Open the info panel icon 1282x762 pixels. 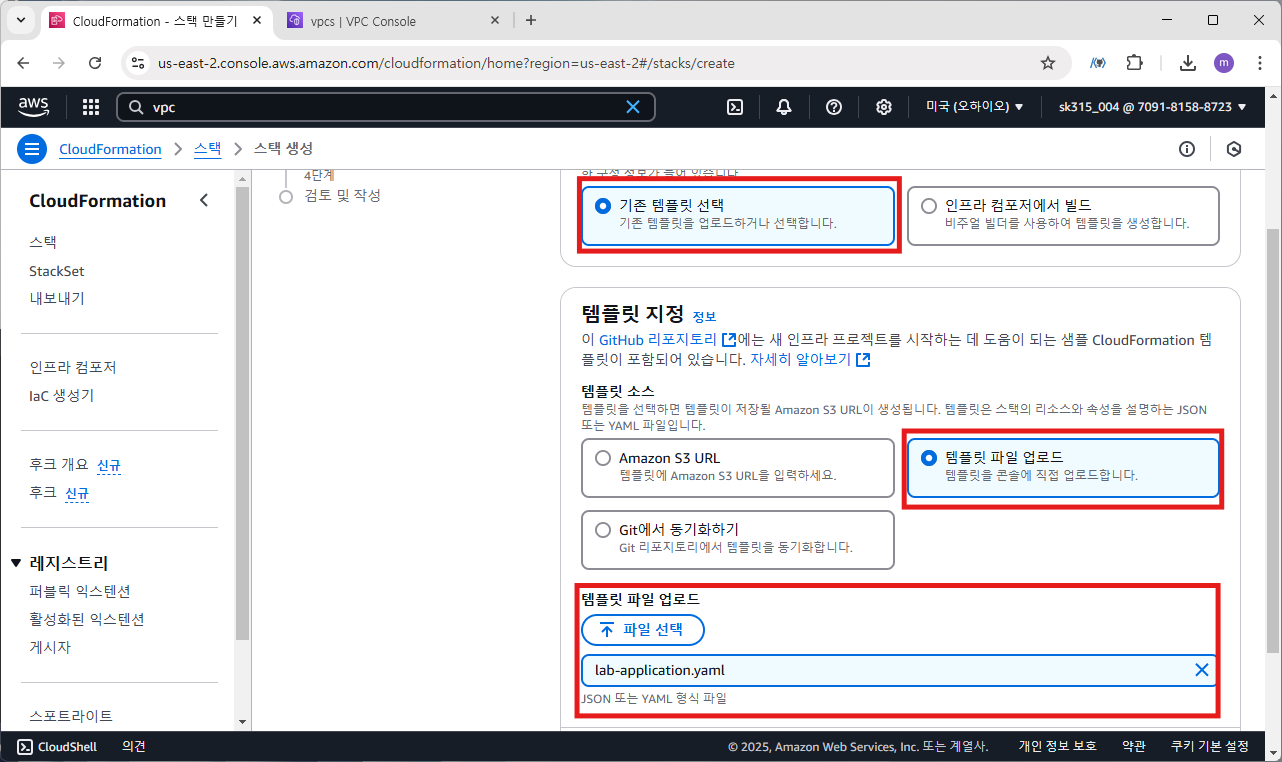pyautogui.click(x=1187, y=149)
